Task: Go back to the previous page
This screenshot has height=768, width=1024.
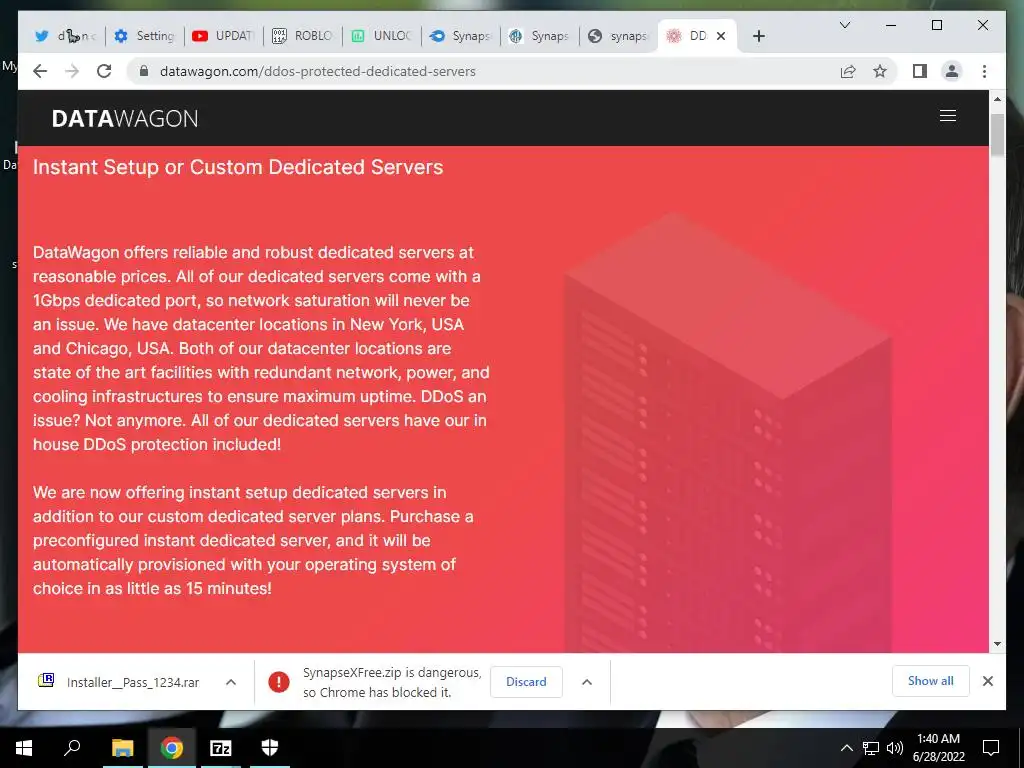Action: 40,71
